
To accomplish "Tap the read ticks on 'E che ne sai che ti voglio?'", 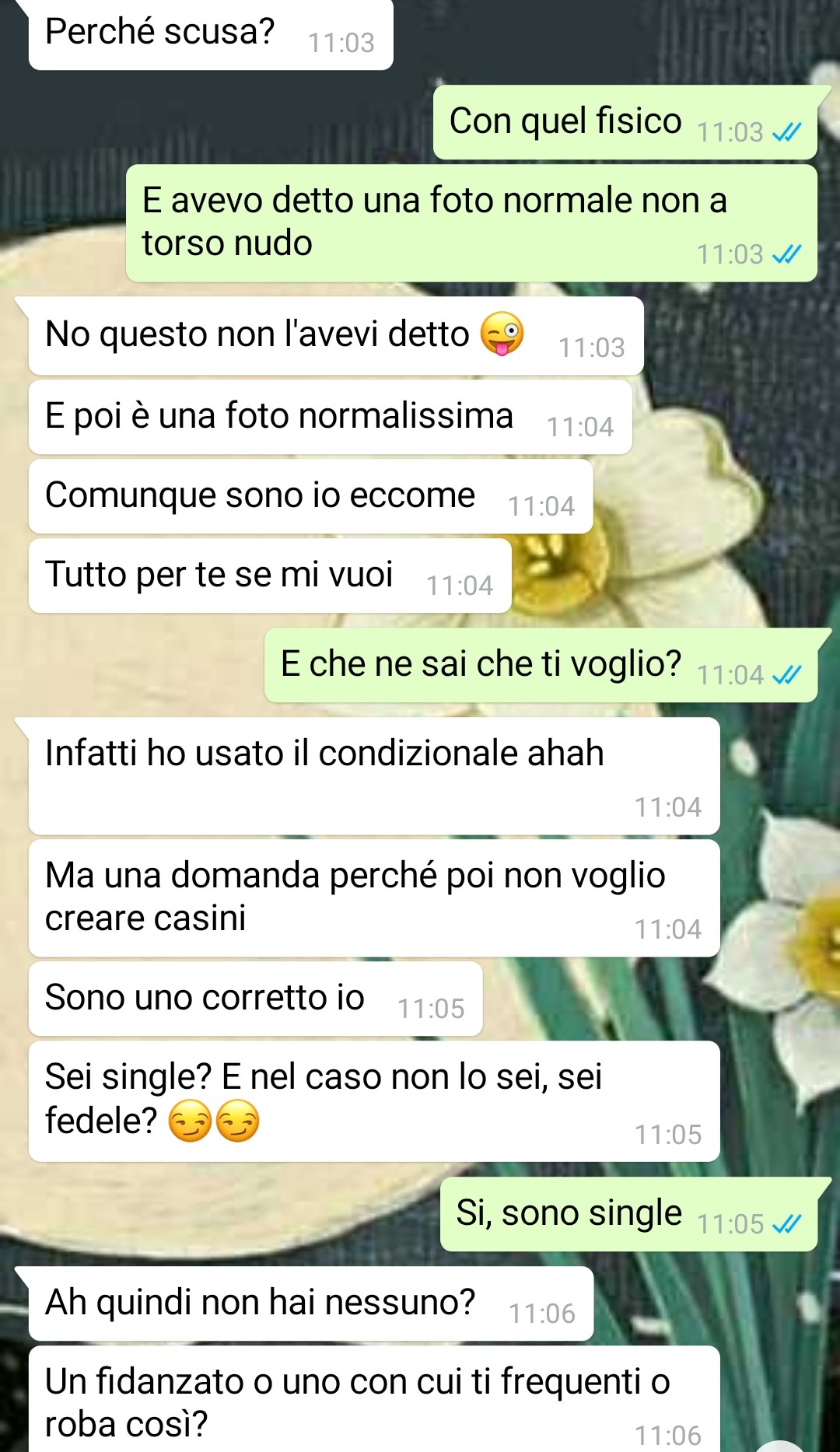I will point(786,675).
